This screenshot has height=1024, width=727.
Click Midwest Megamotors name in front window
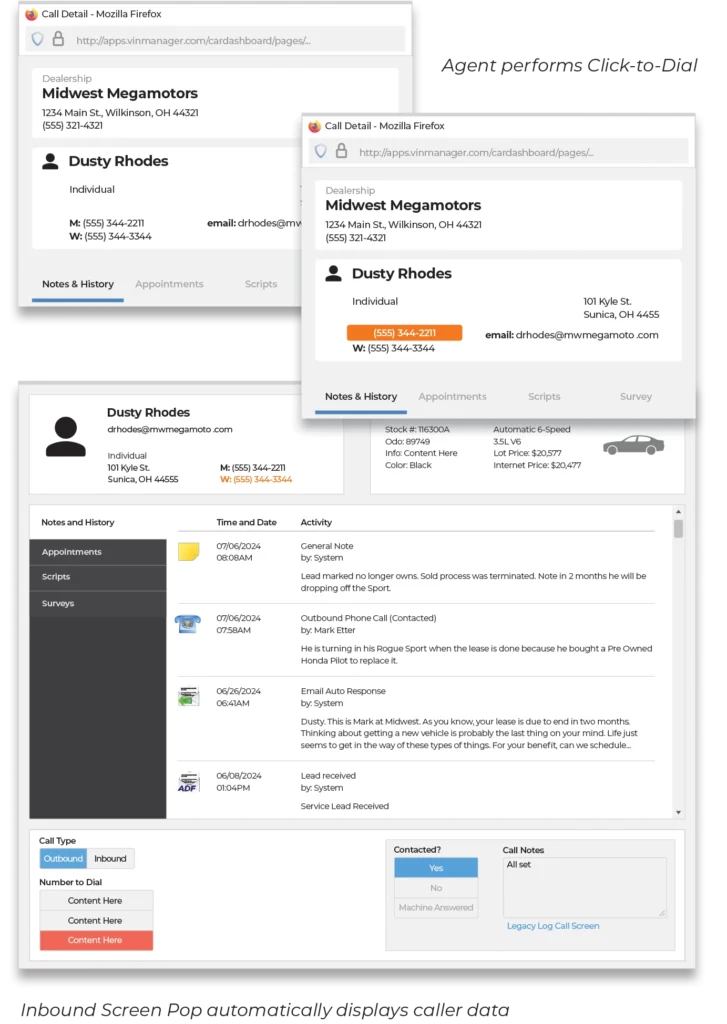(x=403, y=205)
